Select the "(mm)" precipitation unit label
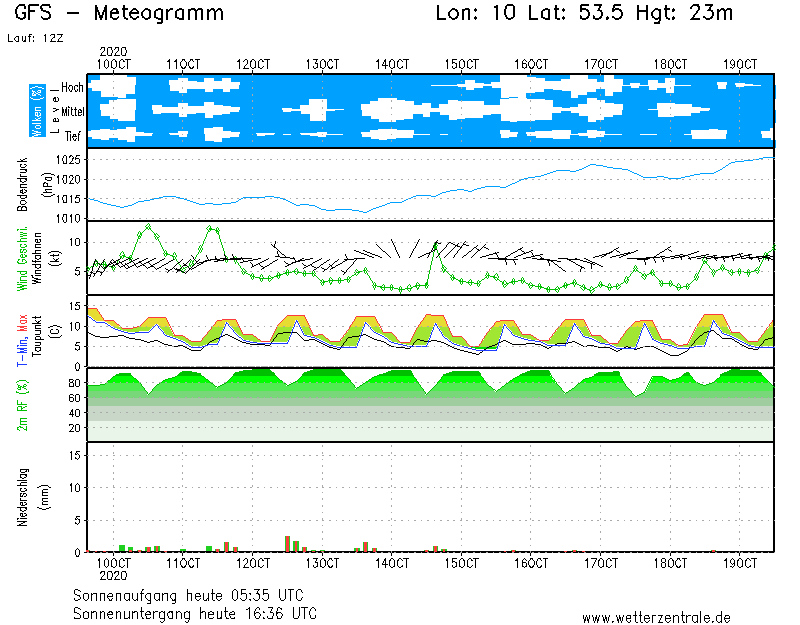 (x=44, y=497)
